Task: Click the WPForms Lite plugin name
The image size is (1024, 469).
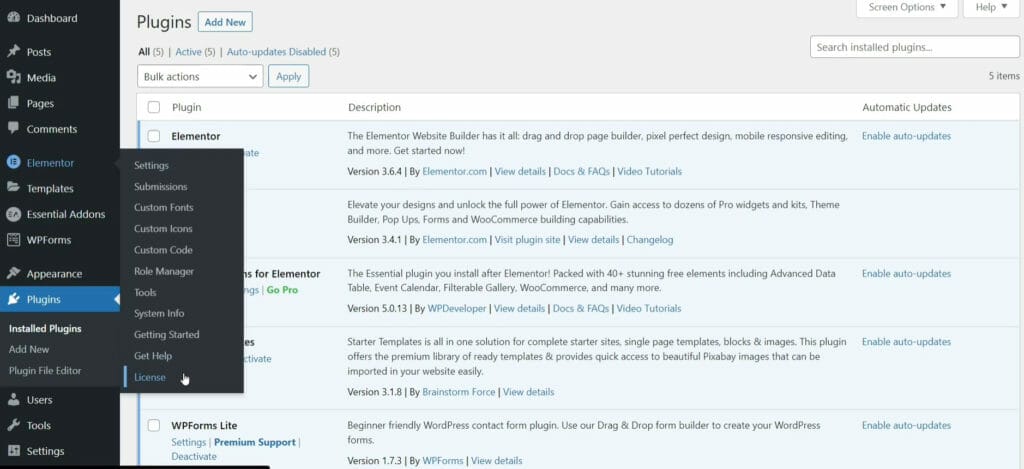Action: 204,426
